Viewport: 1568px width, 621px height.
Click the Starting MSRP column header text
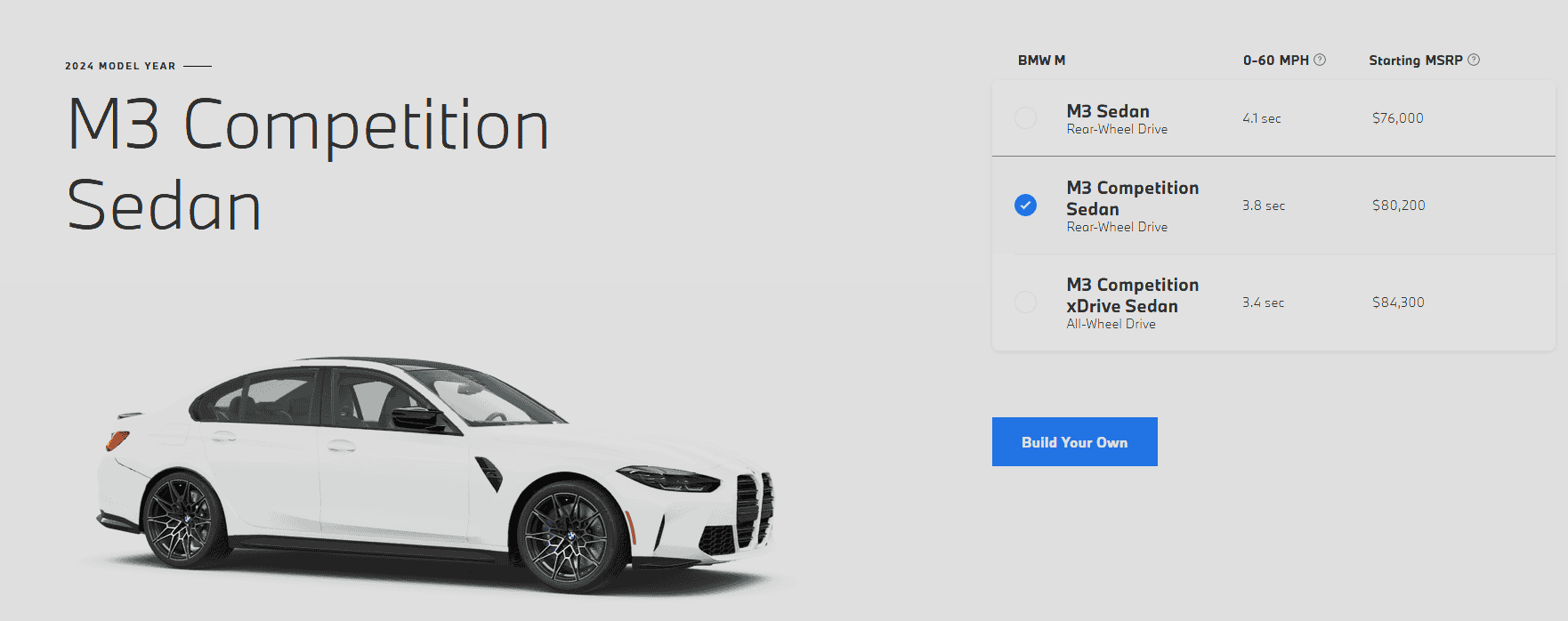pos(1415,60)
